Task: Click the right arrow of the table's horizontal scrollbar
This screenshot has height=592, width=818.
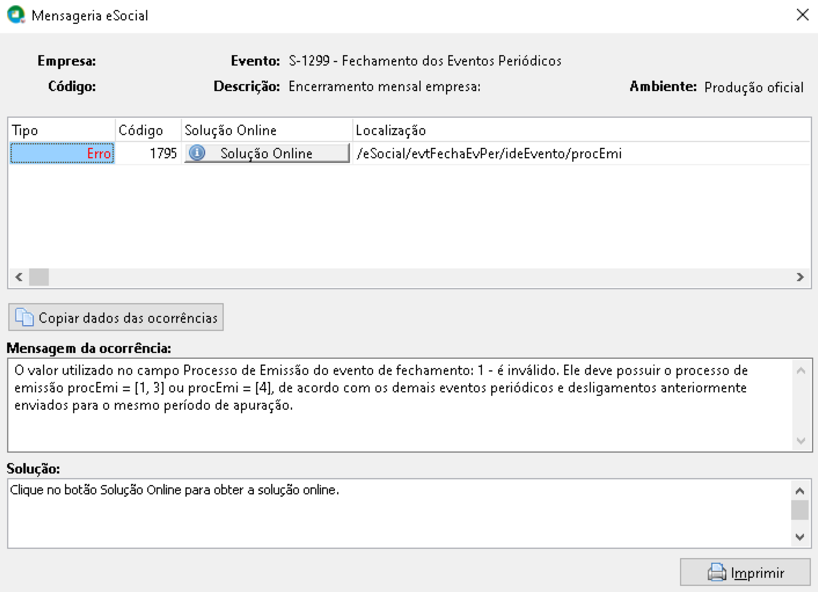Action: tap(800, 277)
